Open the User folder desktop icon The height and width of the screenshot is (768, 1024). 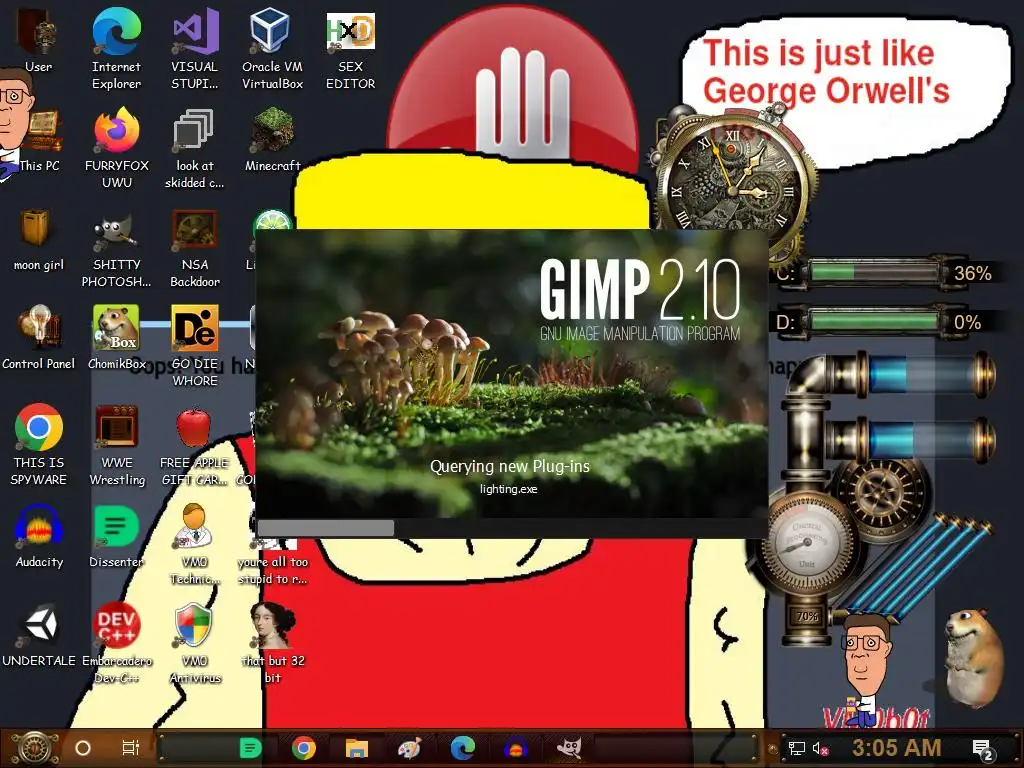click(39, 40)
